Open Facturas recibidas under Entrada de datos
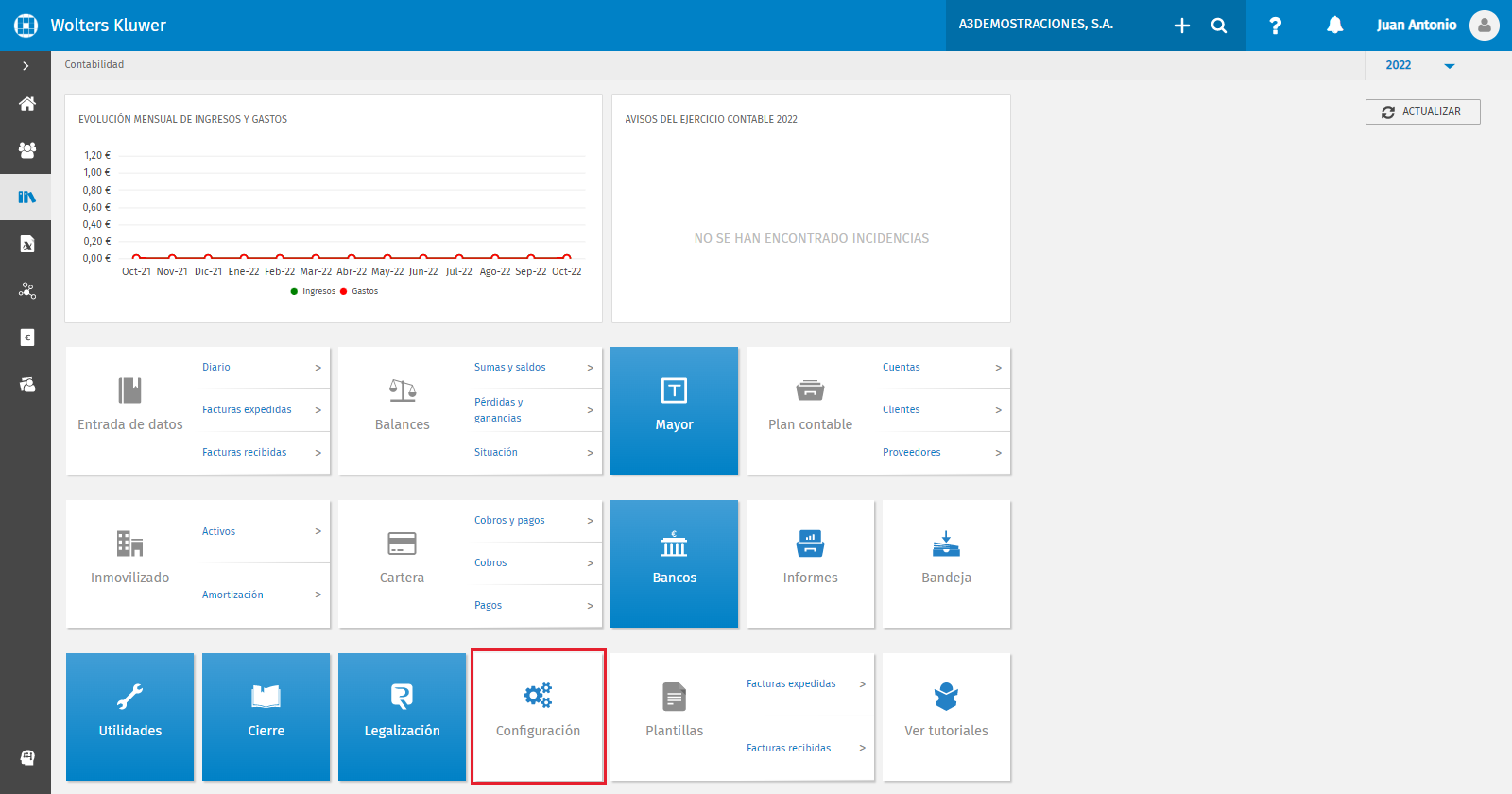Screen dimensions: 1512x794 (245, 452)
